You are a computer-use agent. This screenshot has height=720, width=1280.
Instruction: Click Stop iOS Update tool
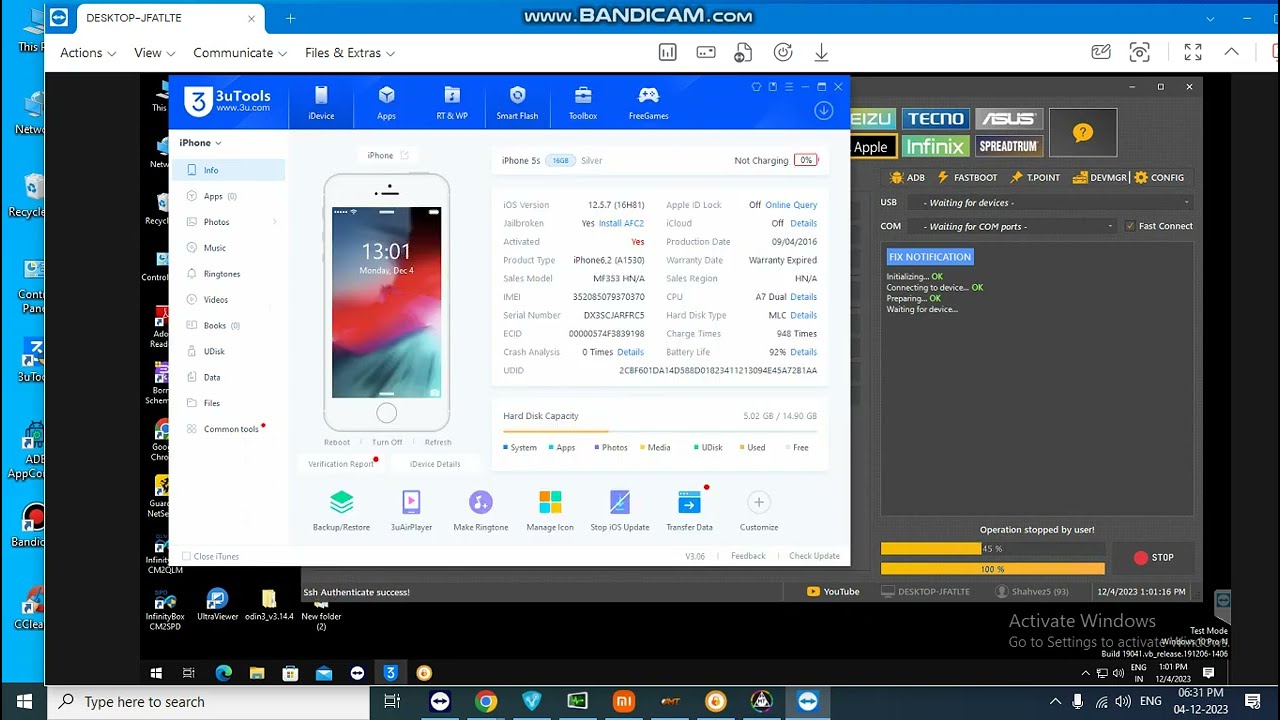pyautogui.click(x=620, y=510)
